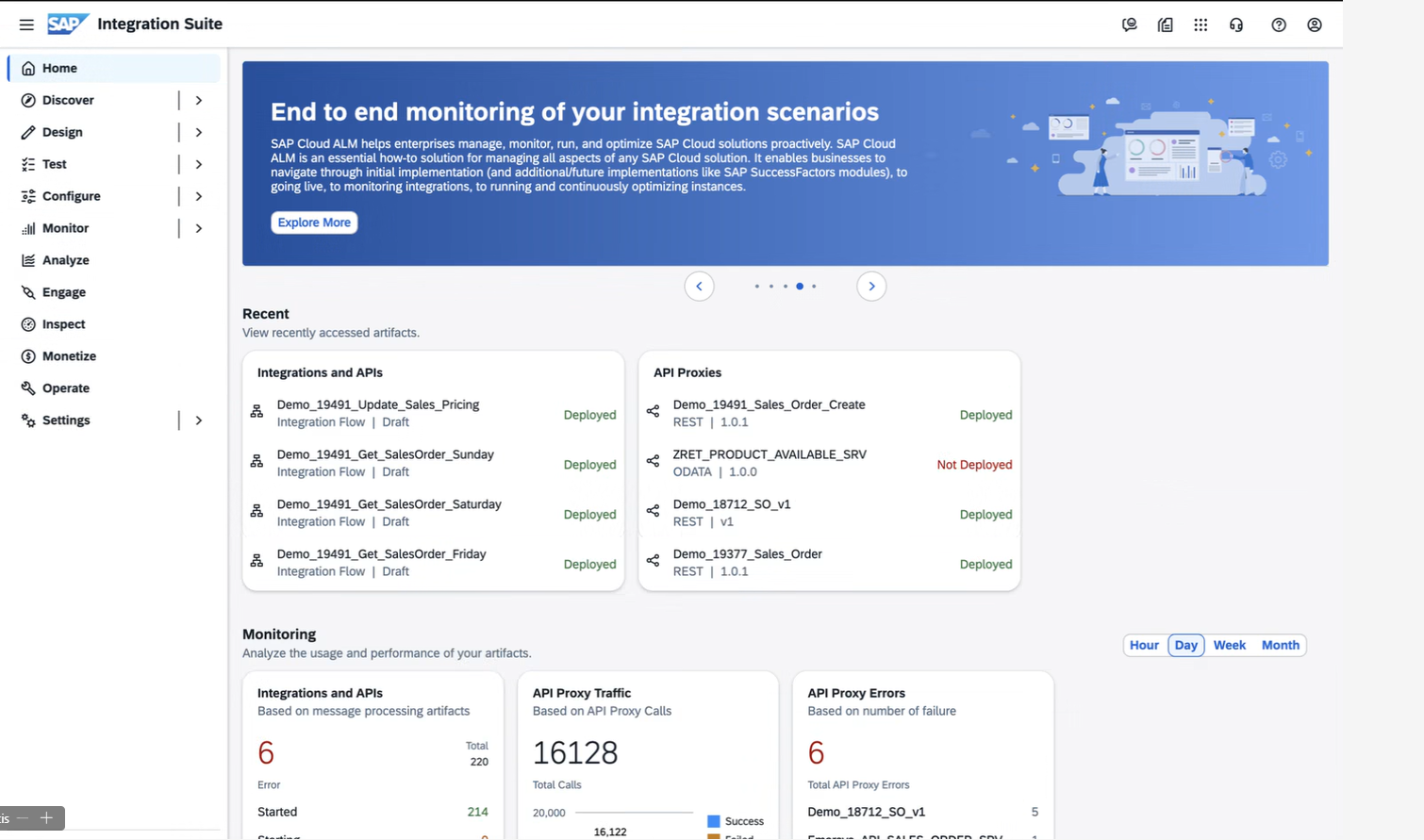Click the Started count 214
Image resolution: width=1424 pixels, height=840 pixels.
click(477, 812)
